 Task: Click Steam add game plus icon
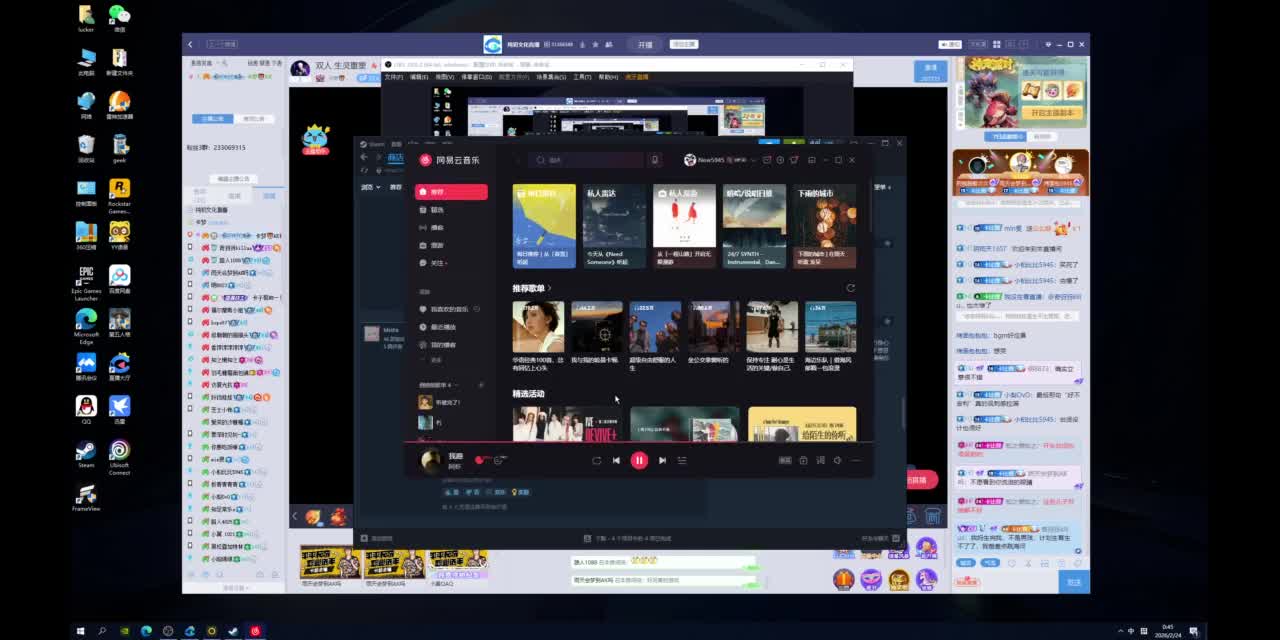tap(364, 538)
